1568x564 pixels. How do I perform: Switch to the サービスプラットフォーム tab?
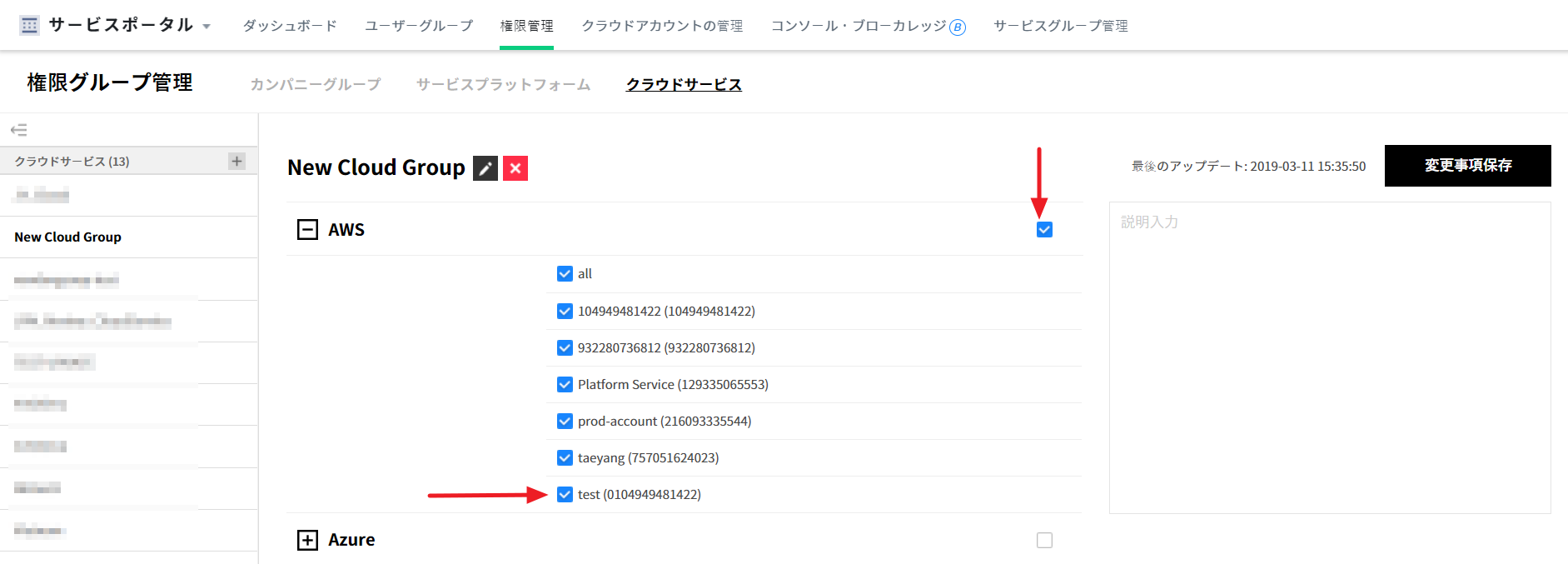[503, 84]
